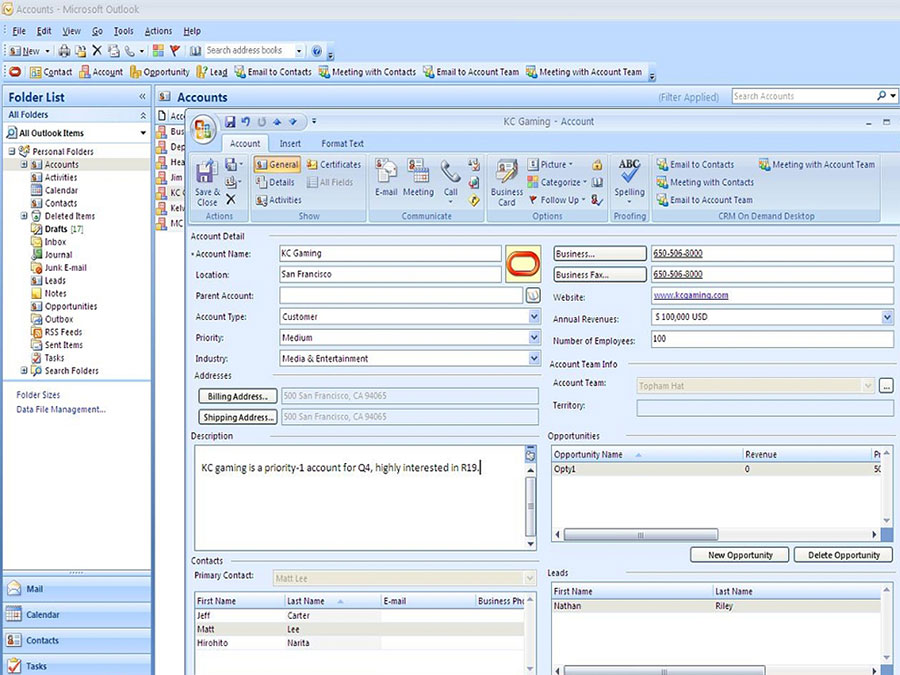
Task: Open the www.kcgaming.com website link
Action: 691,295
